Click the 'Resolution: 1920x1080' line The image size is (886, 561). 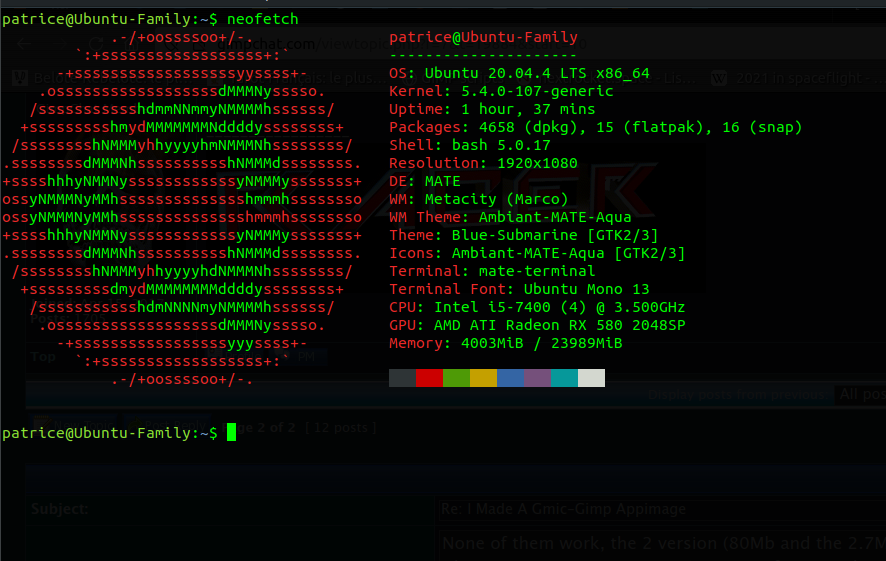[x=483, y=163]
